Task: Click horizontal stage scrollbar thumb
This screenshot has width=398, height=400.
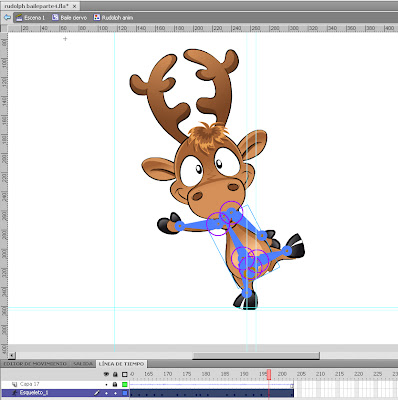Action: pos(256,356)
